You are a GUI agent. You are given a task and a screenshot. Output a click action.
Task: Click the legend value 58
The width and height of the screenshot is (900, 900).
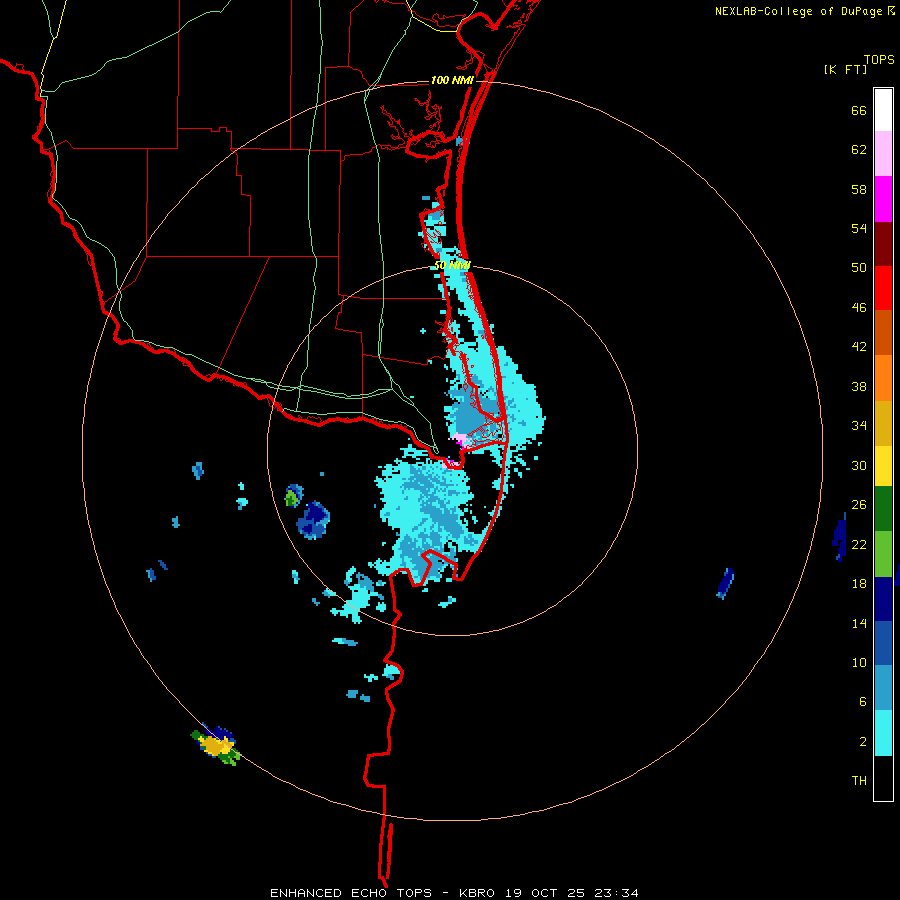tap(859, 189)
